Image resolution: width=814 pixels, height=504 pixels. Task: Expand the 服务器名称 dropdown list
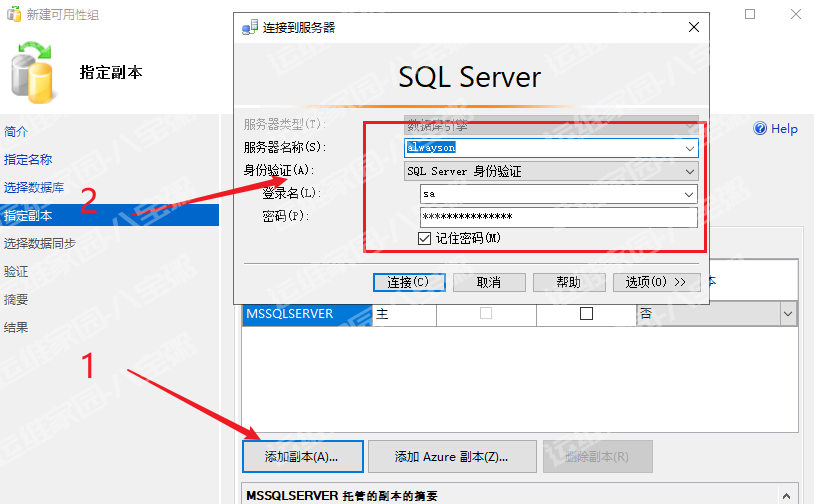pos(689,148)
